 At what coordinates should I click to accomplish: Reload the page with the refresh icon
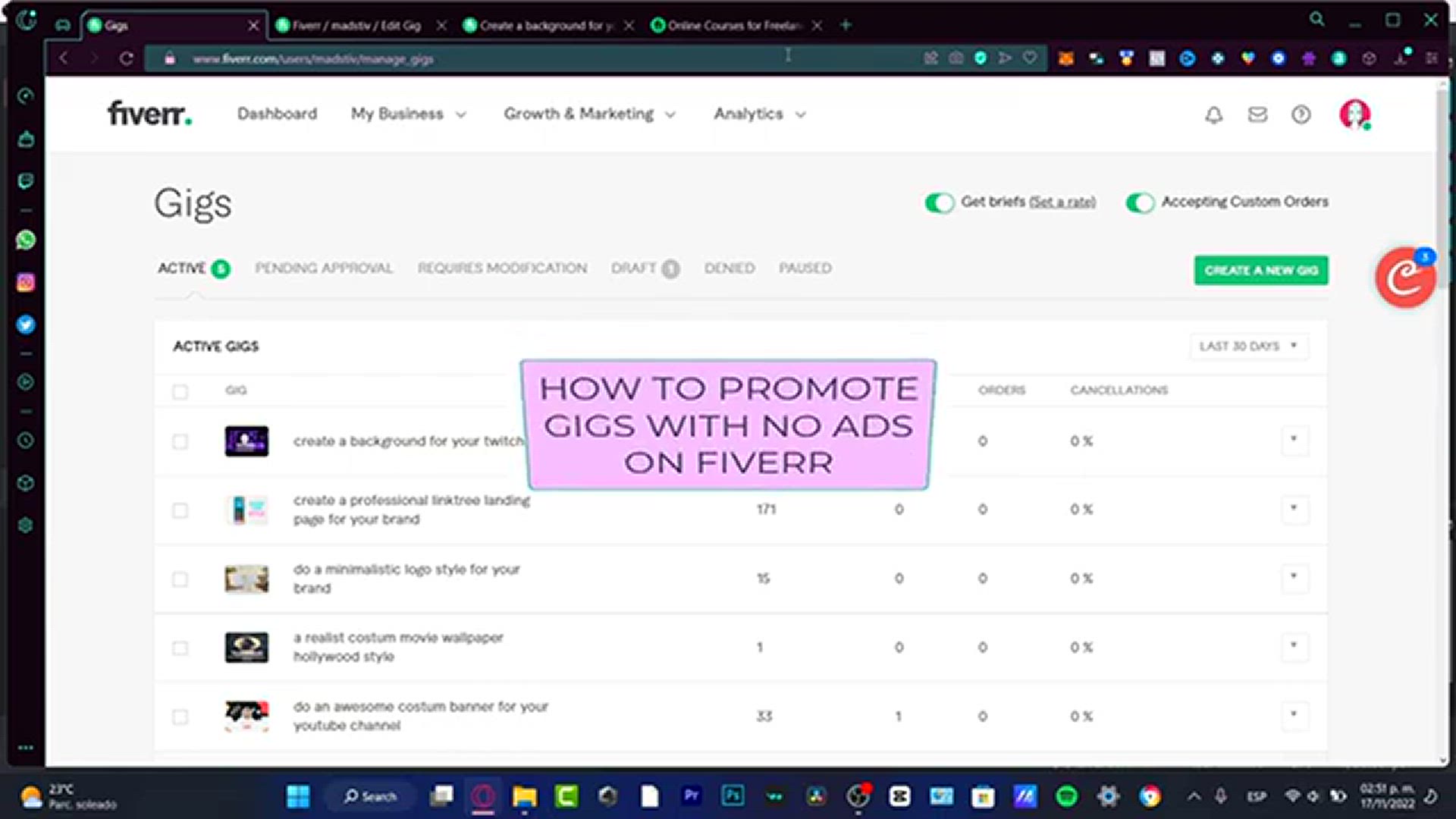[x=126, y=58]
